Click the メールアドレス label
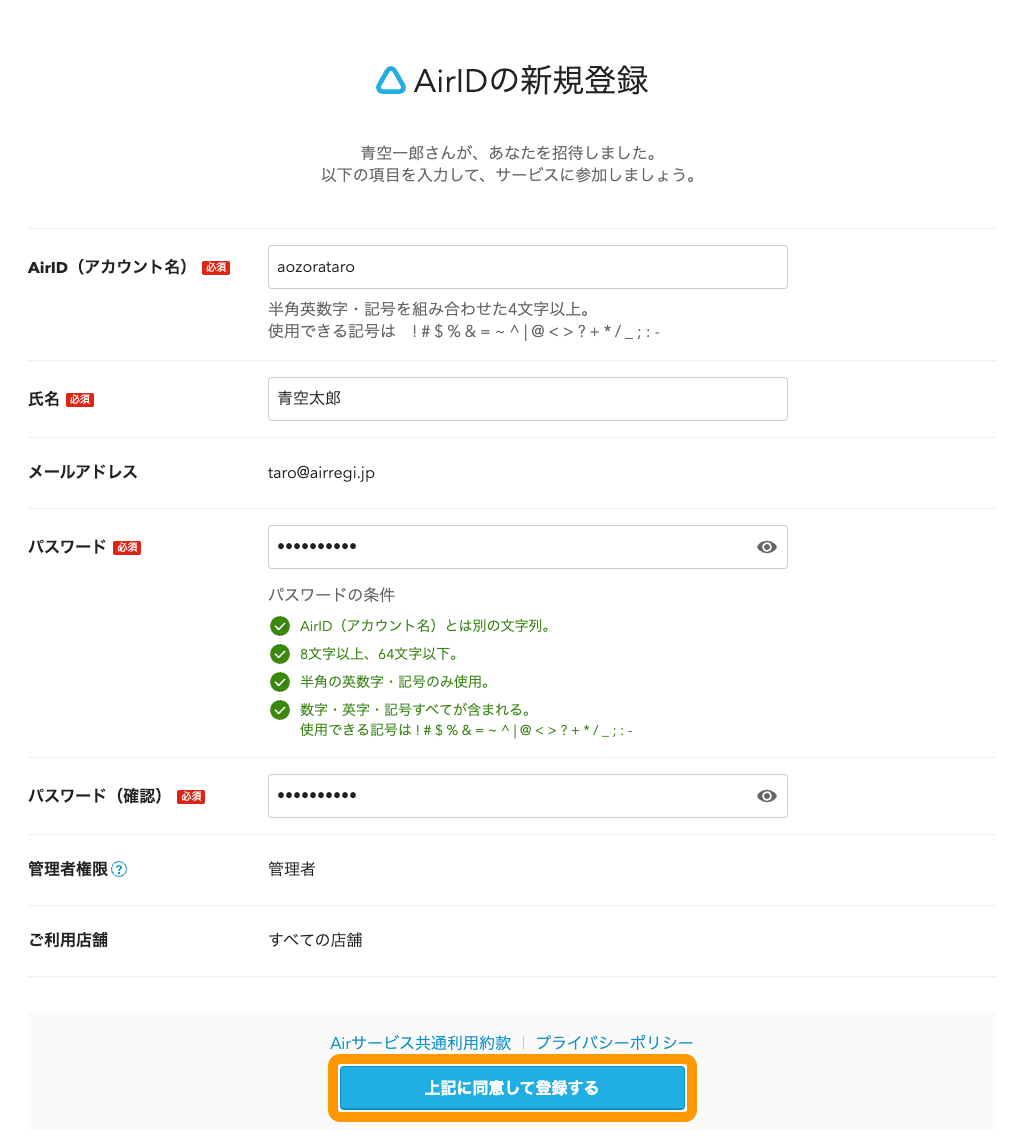 point(82,472)
